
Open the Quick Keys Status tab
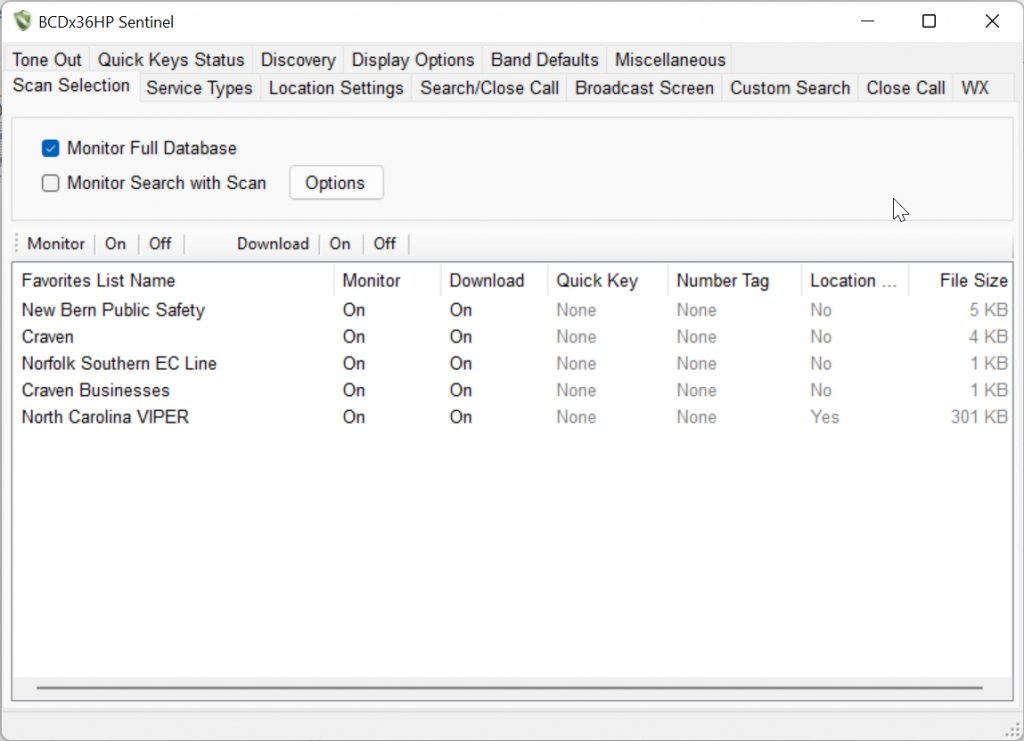click(170, 60)
